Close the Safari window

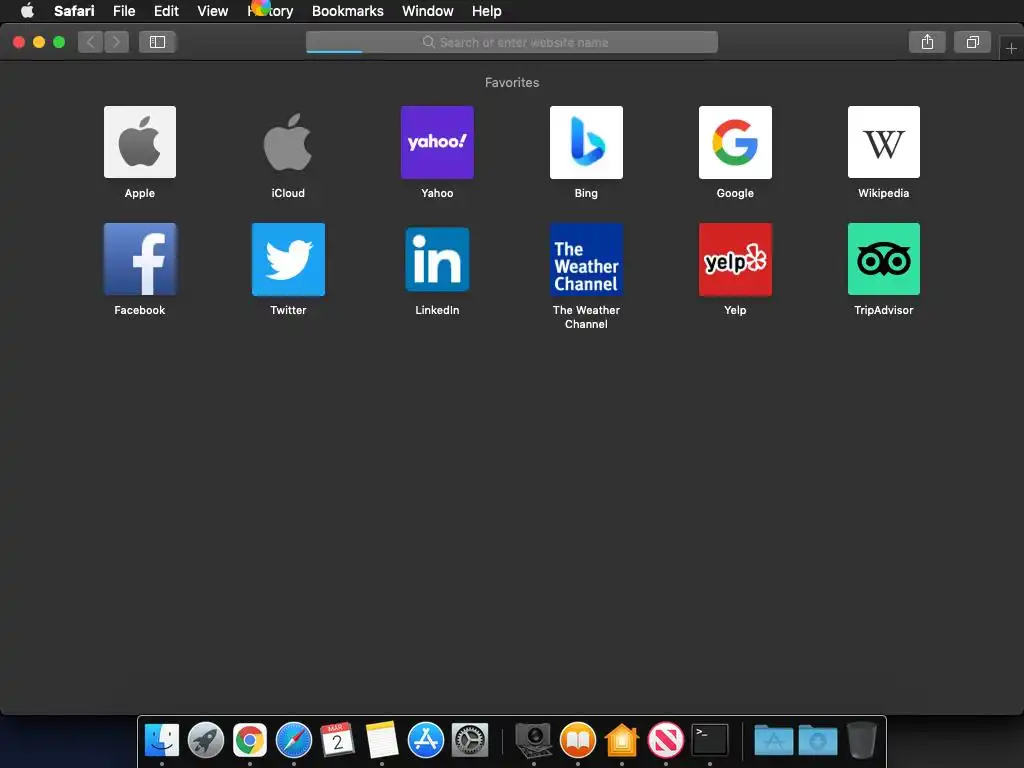click(19, 42)
